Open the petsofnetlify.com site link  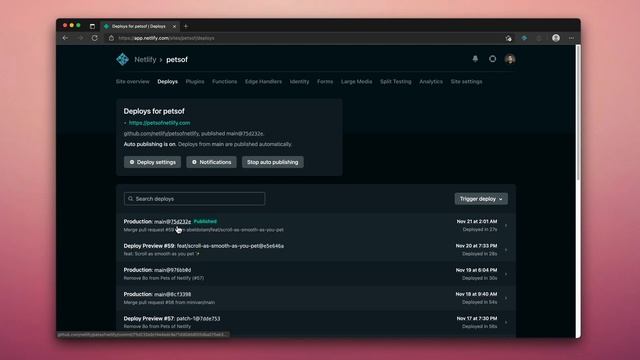click(x=159, y=122)
